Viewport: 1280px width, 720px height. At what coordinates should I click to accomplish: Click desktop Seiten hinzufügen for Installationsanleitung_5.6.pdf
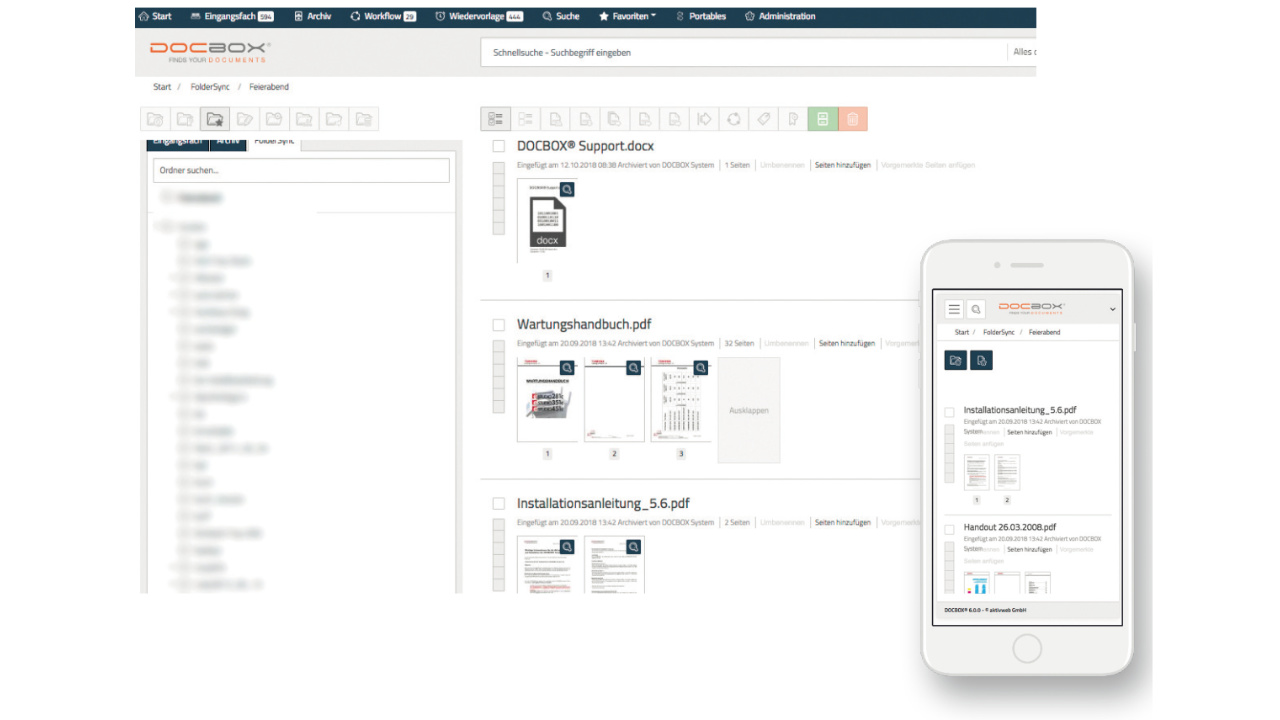842,523
